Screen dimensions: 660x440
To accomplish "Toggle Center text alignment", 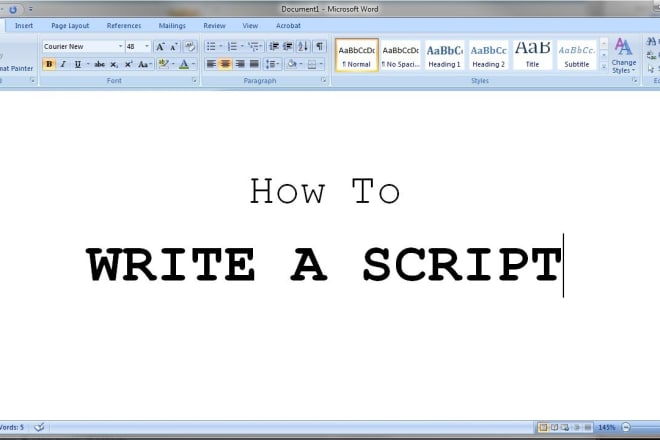I will 225,64.
